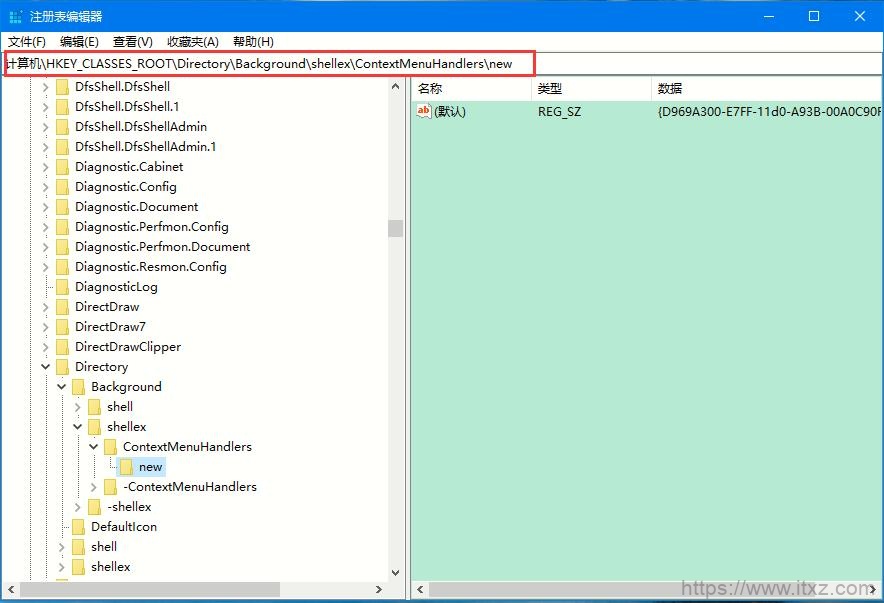Screen dimensions: 884x603
Task: Select the shell key under Directory
Action: coord(104,547)
